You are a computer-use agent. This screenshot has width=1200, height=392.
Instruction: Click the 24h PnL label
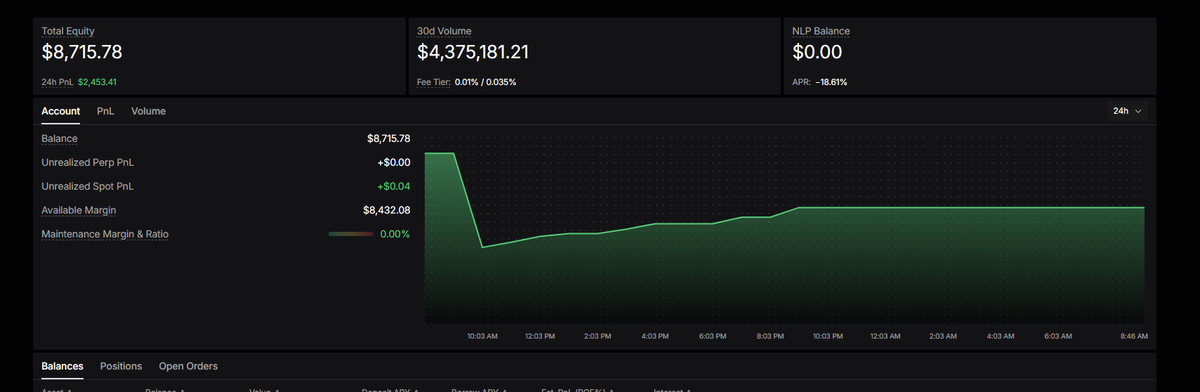(57, 82)
